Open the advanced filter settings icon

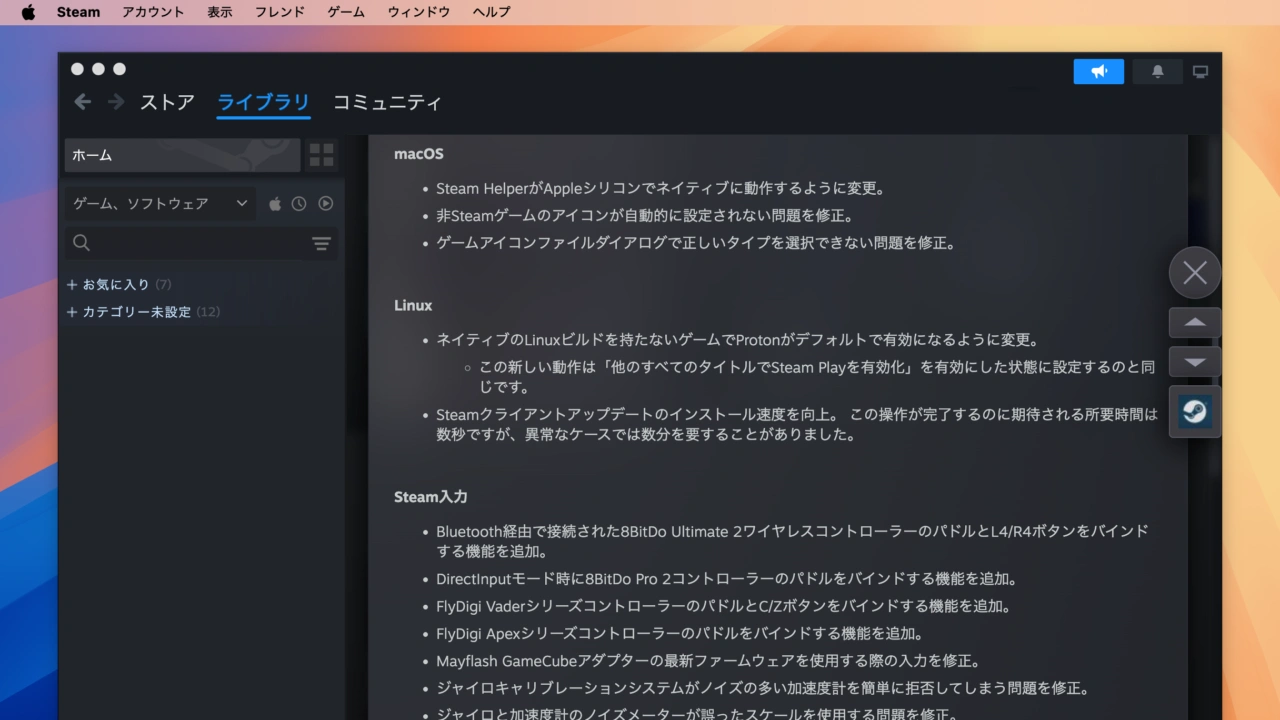[321, 243]
